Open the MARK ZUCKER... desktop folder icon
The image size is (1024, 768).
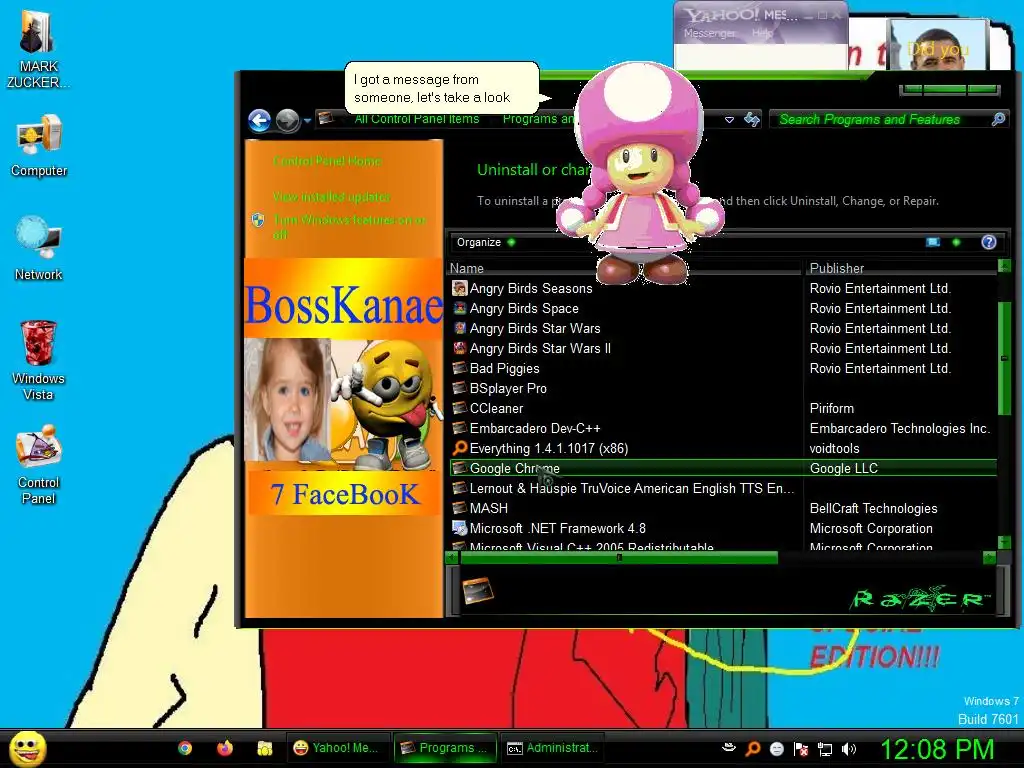38,47
